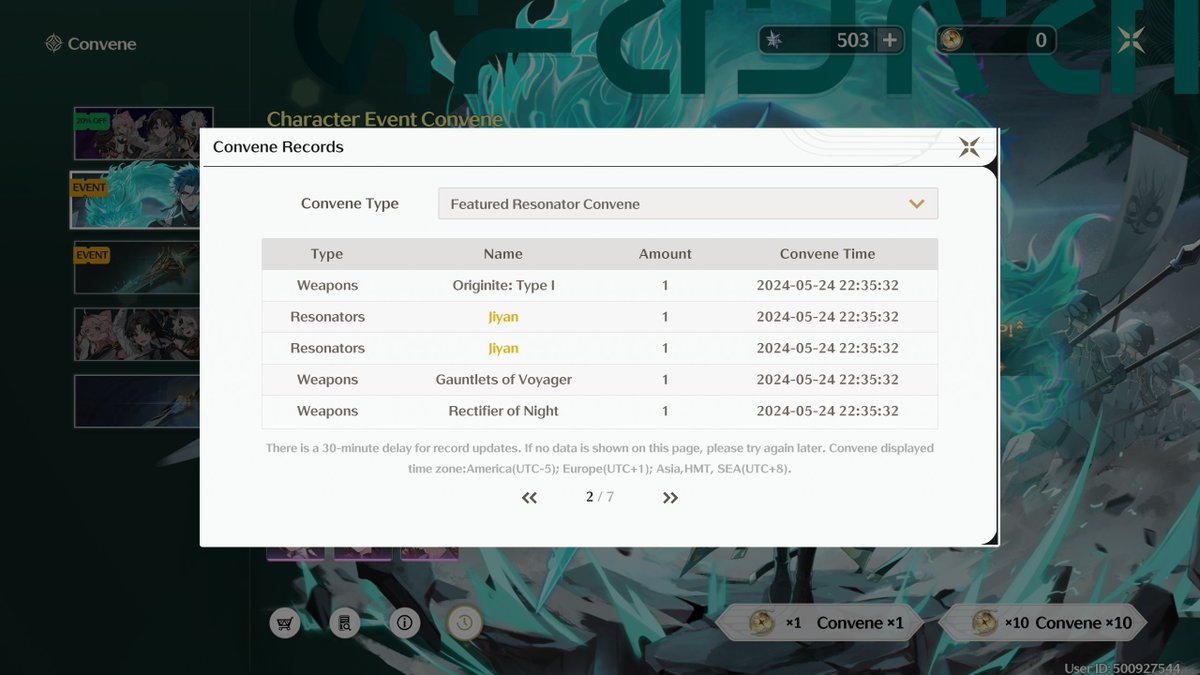The height and width of the screenshot is (675, 1200).
Task: Click the Amount column header
Action: (x=665, y=254)
